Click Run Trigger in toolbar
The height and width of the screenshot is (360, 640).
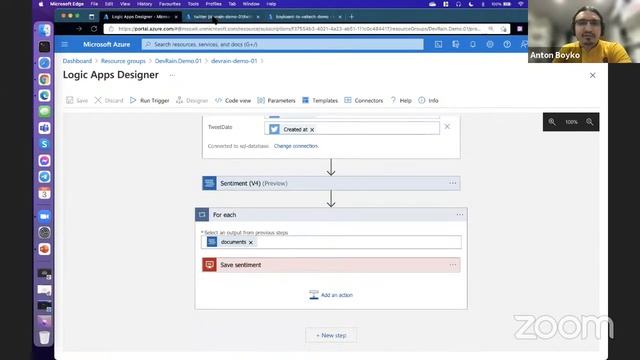coord(150,100)
